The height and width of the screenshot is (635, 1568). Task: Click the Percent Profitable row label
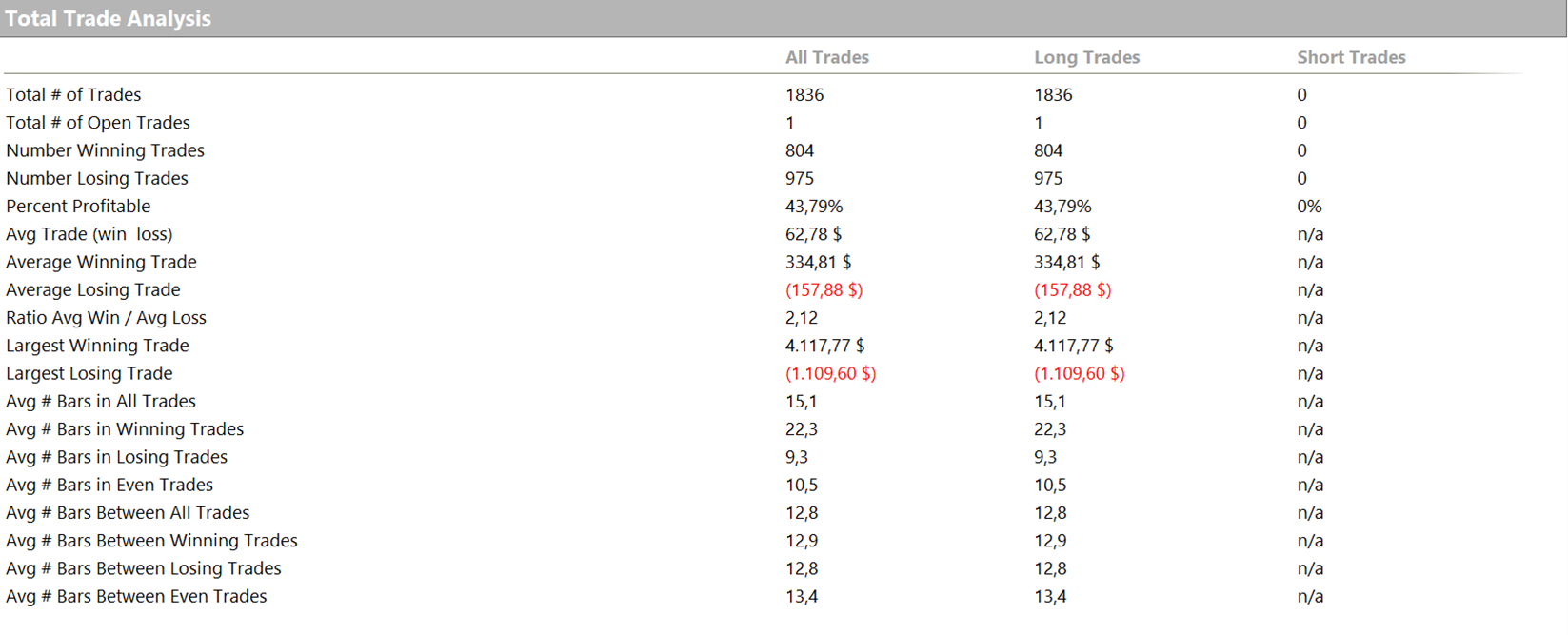tap(78, 207)
